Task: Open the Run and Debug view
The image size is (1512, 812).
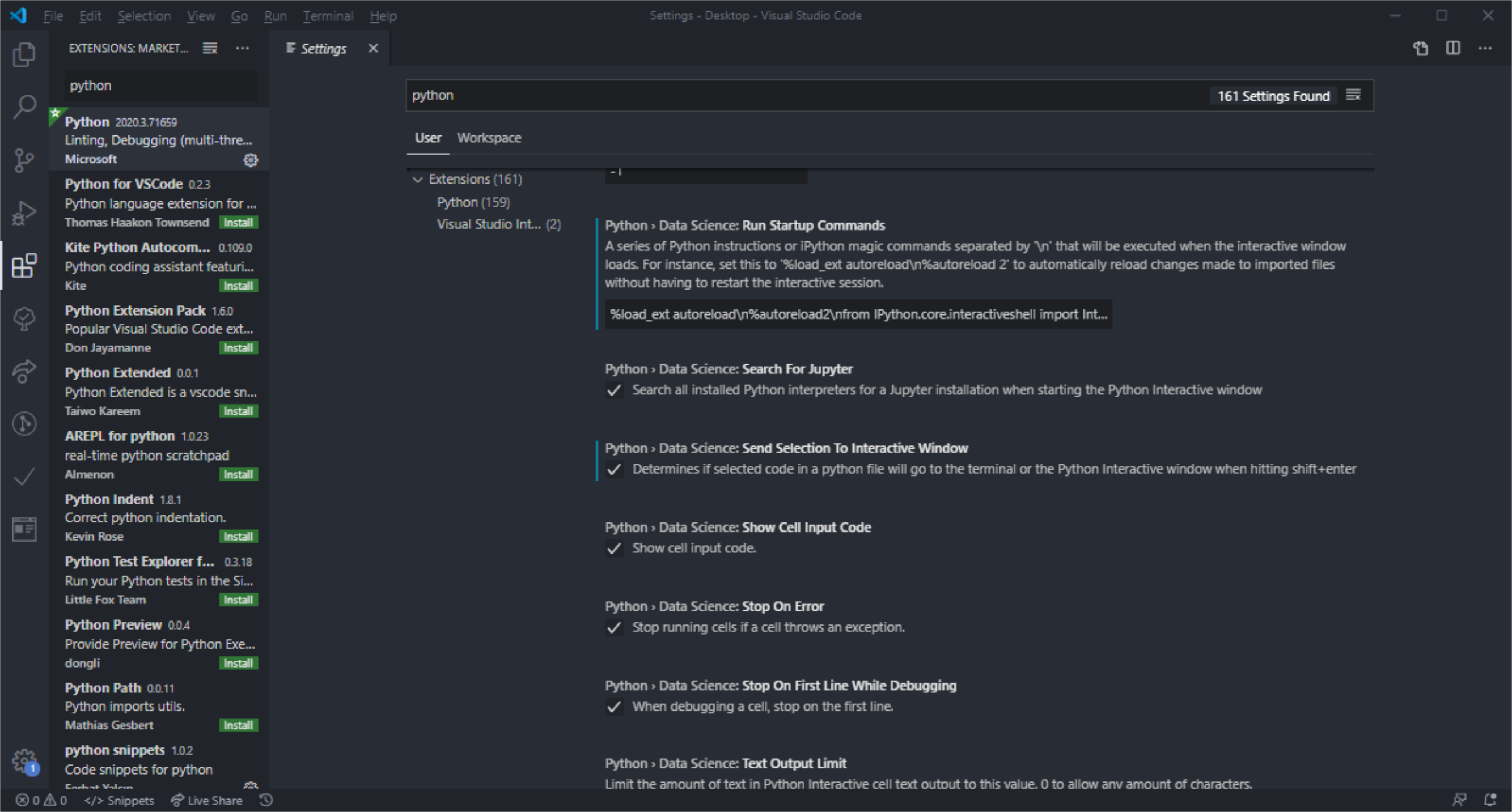Action: pyautogui.click(x=24, y=213)
